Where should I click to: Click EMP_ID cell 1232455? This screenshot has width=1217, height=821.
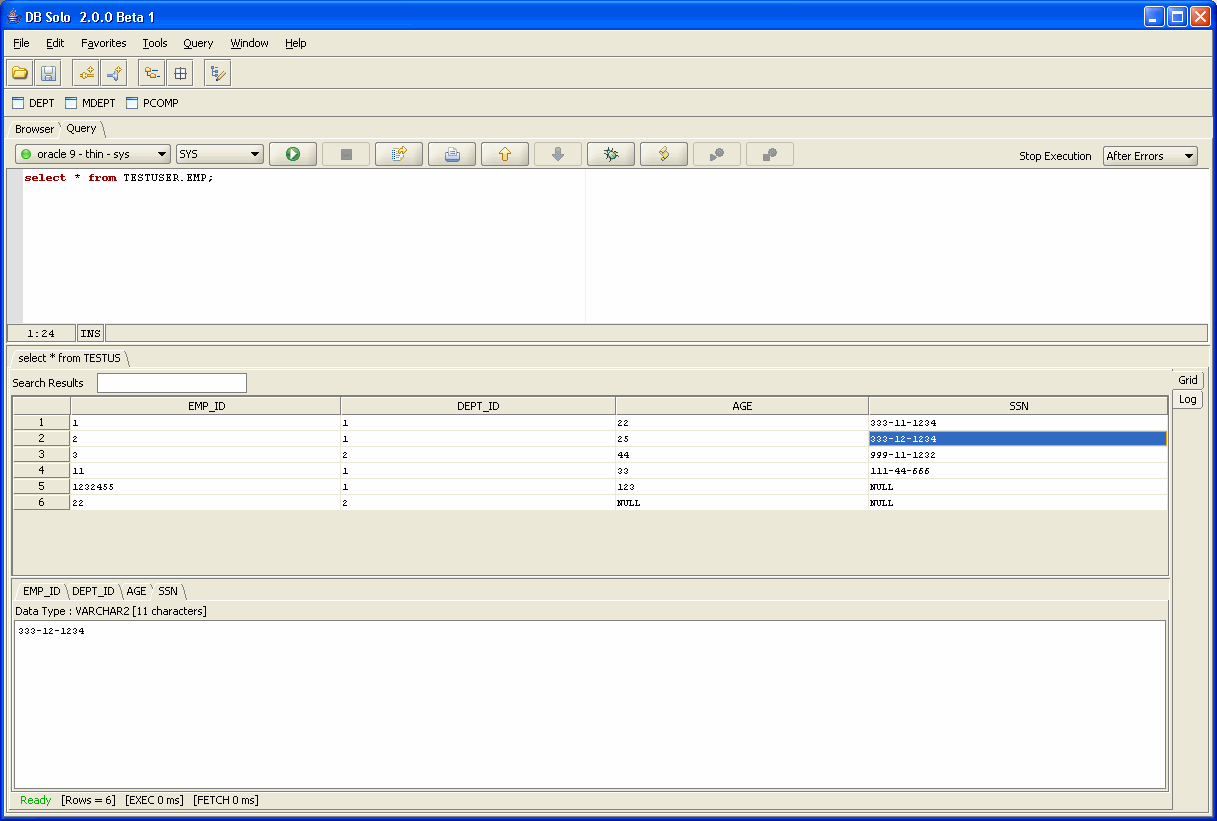point(205,487)
